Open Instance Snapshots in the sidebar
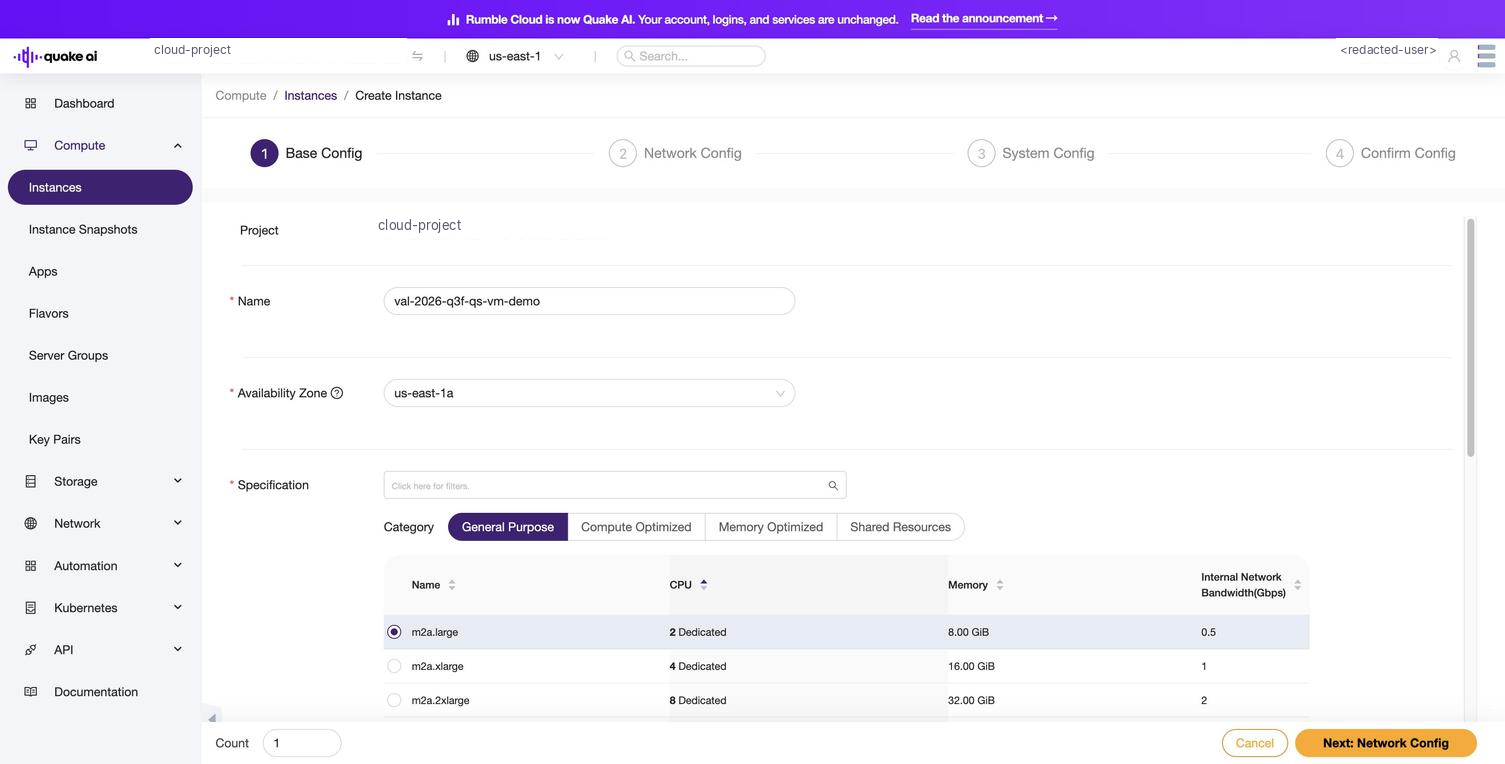1505x764 pixels. 83,229
